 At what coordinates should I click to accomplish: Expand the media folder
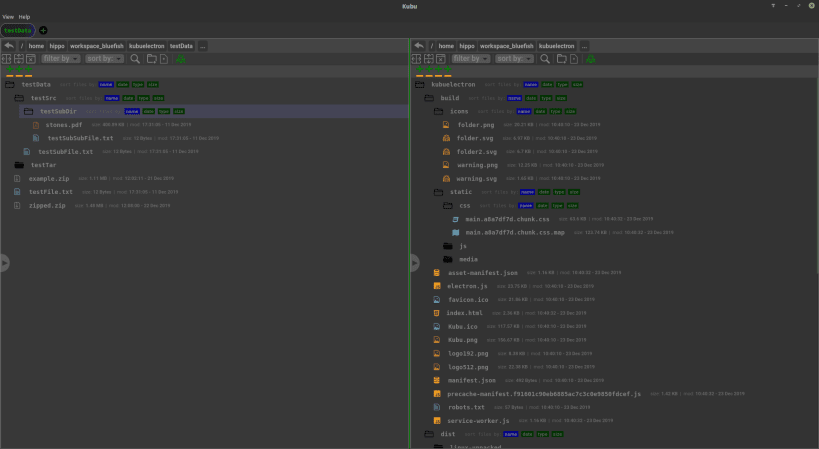tap(448, 259)
